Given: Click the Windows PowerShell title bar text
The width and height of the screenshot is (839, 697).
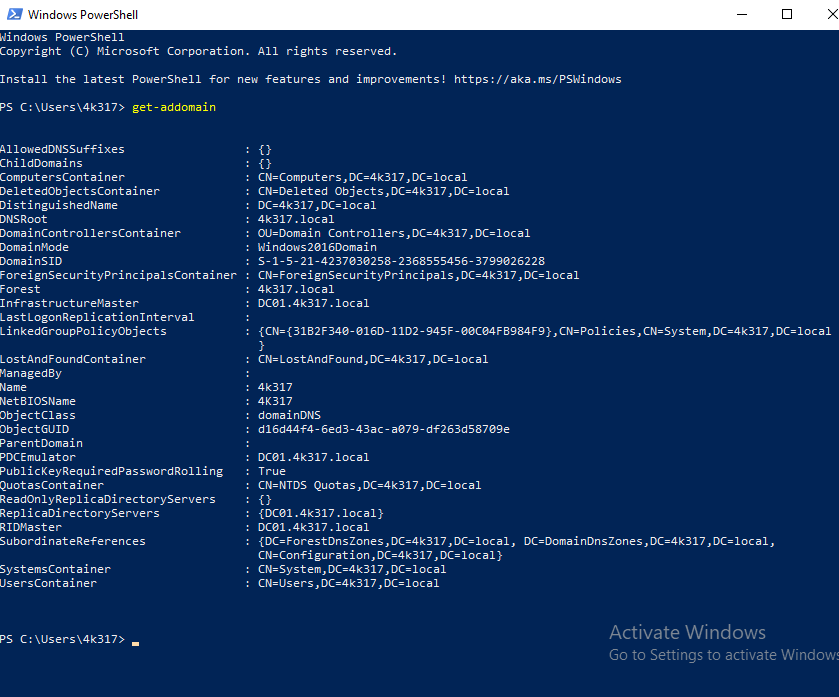Looking at the screenshot, I should [x=83, y=15].
